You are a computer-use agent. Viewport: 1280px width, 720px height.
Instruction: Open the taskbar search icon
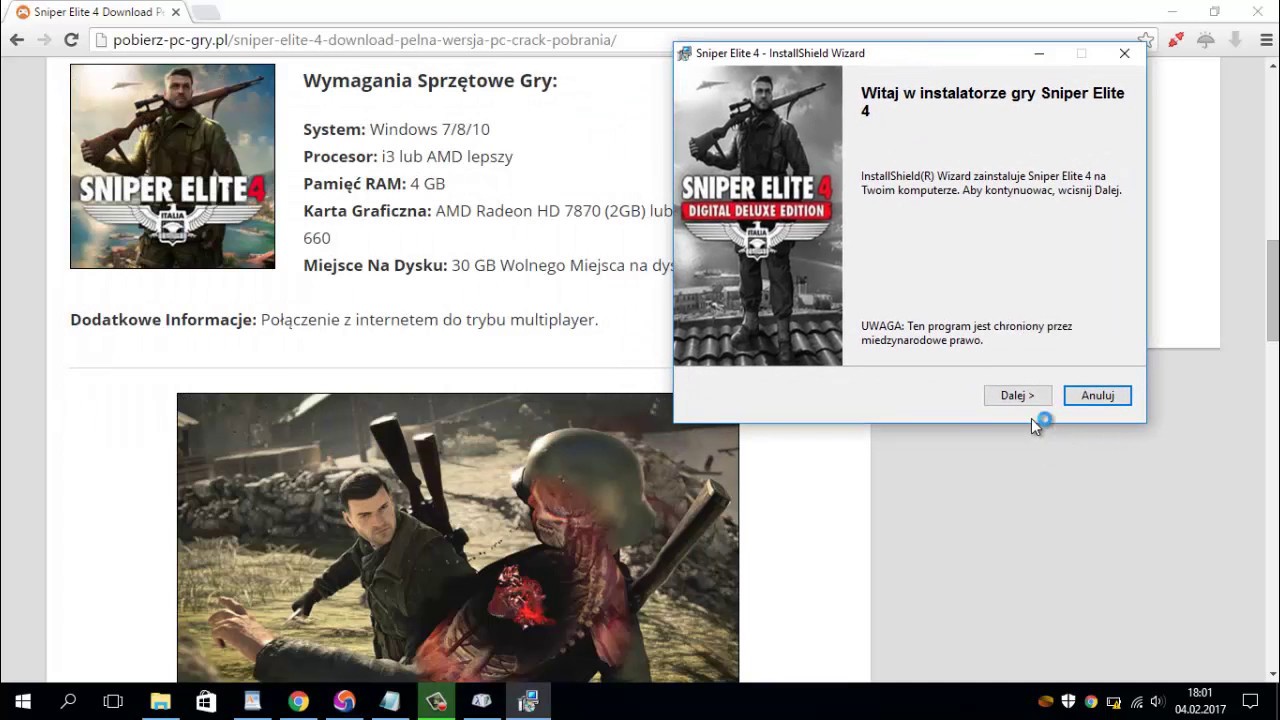tap(68, 701)
